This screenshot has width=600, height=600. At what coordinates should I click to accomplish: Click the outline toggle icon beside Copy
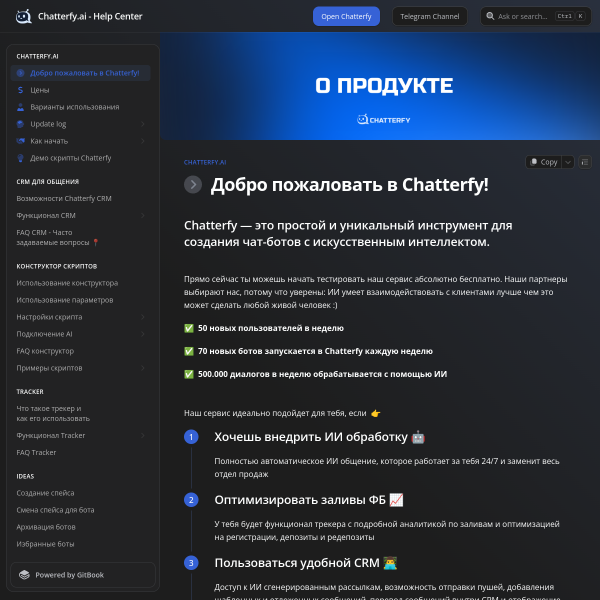coord(585,162)
